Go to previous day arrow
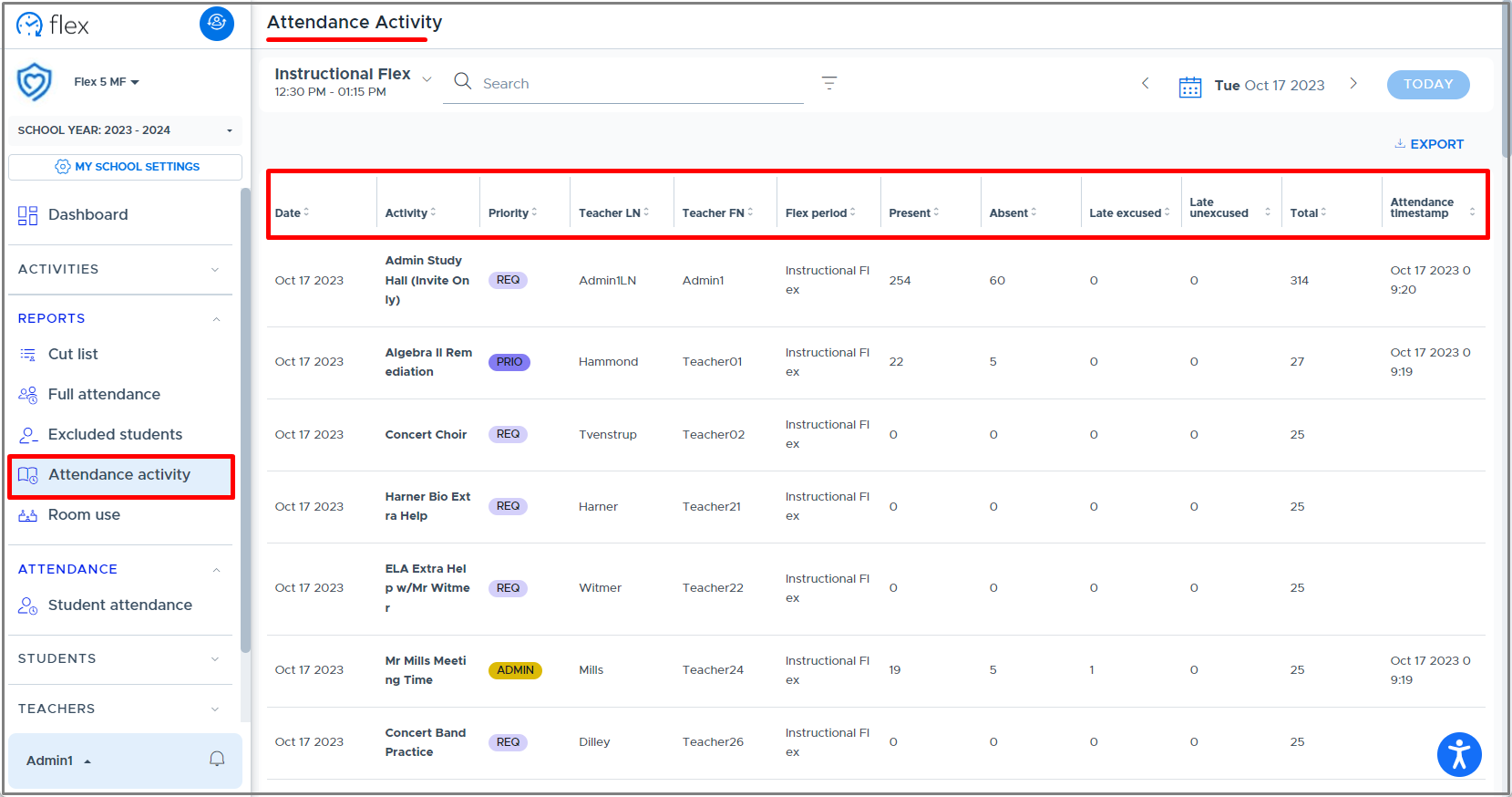Viewport: 1512px width, 797px height. tap(1146, 84)
